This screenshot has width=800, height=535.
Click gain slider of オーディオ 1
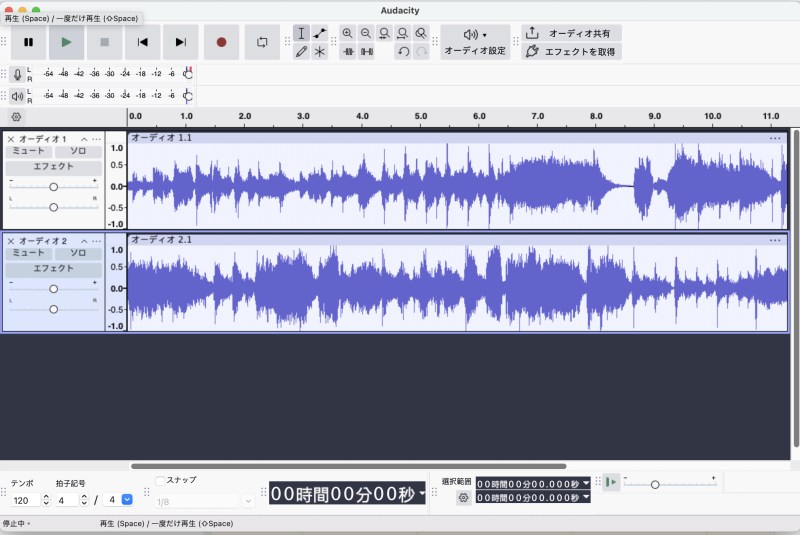(54, 187)
